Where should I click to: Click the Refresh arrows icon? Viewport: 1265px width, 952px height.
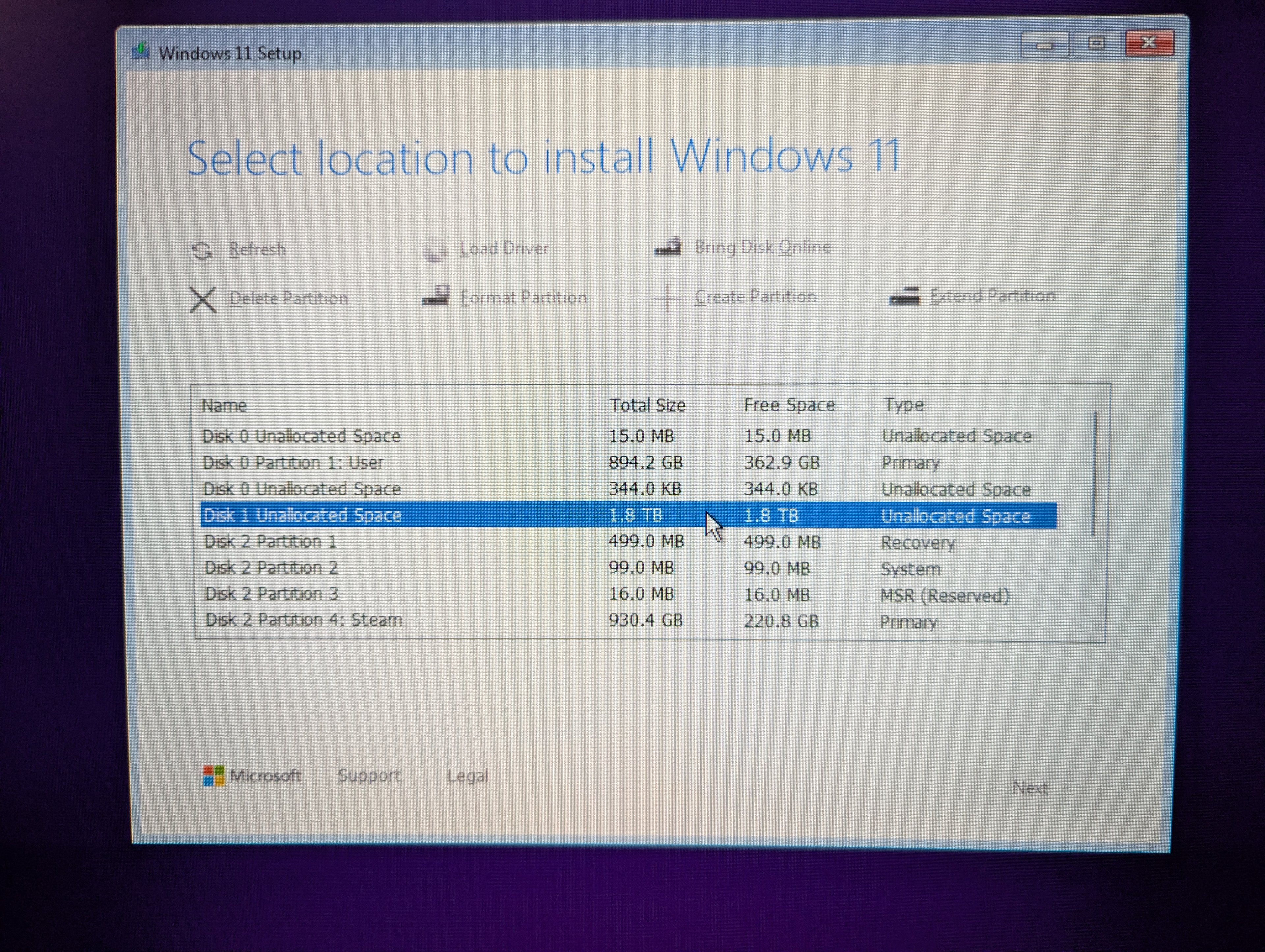tap(201, 251)
